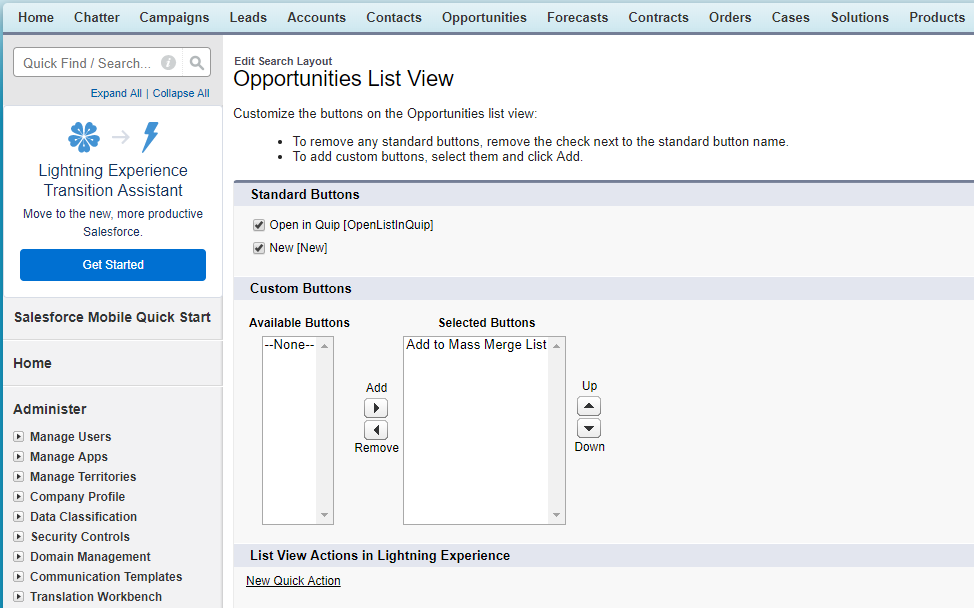The height and width of the screenshot is (608, 974).
Task: Expand Domain Management section
Action: click(x=19, y=556)
